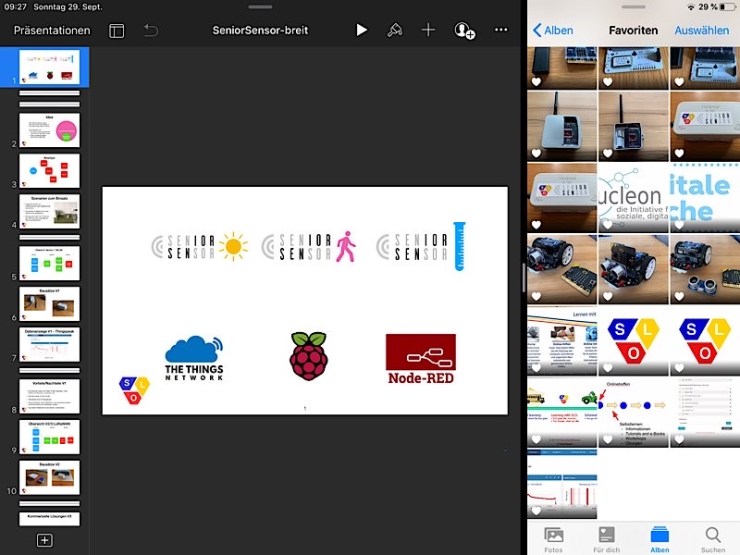Viewport: 740px width, 555px height.
Task: Select the Senior Sensor sun logo on slide
Action: (x=199, y=247)
